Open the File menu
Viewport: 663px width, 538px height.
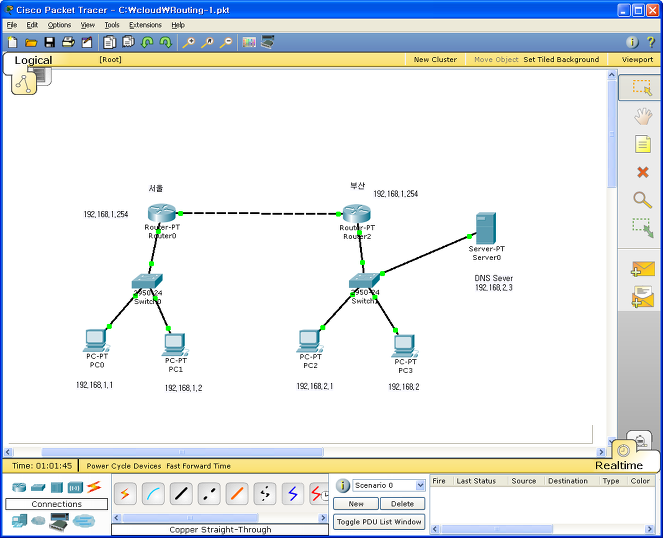click(x=12, y=25)
